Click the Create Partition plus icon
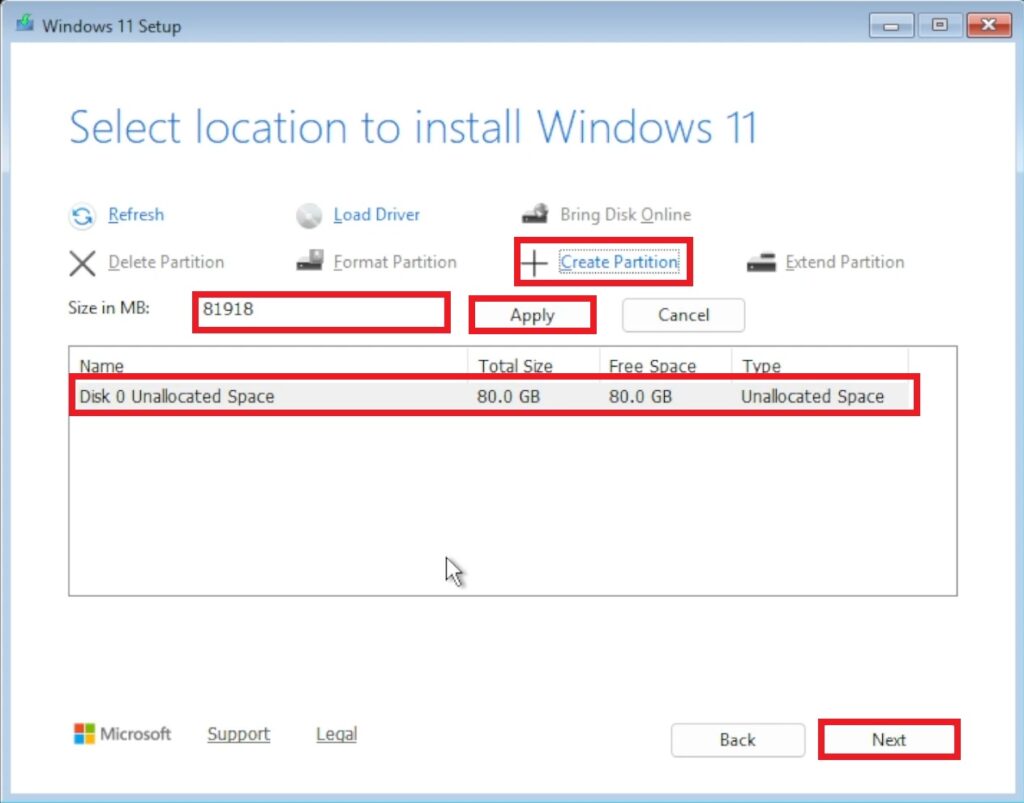This screenshot has width=1024, height=803. tap(535, 263)
